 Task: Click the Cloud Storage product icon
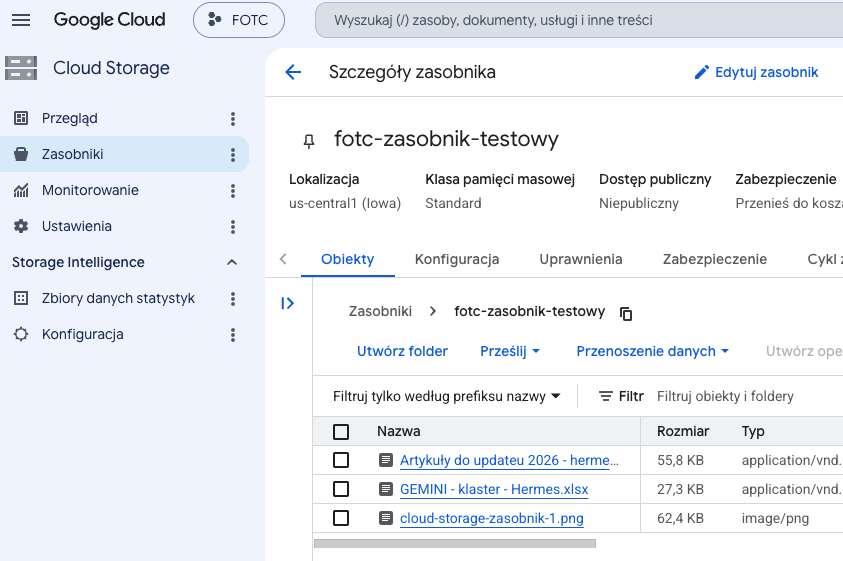tap(21, 68)
